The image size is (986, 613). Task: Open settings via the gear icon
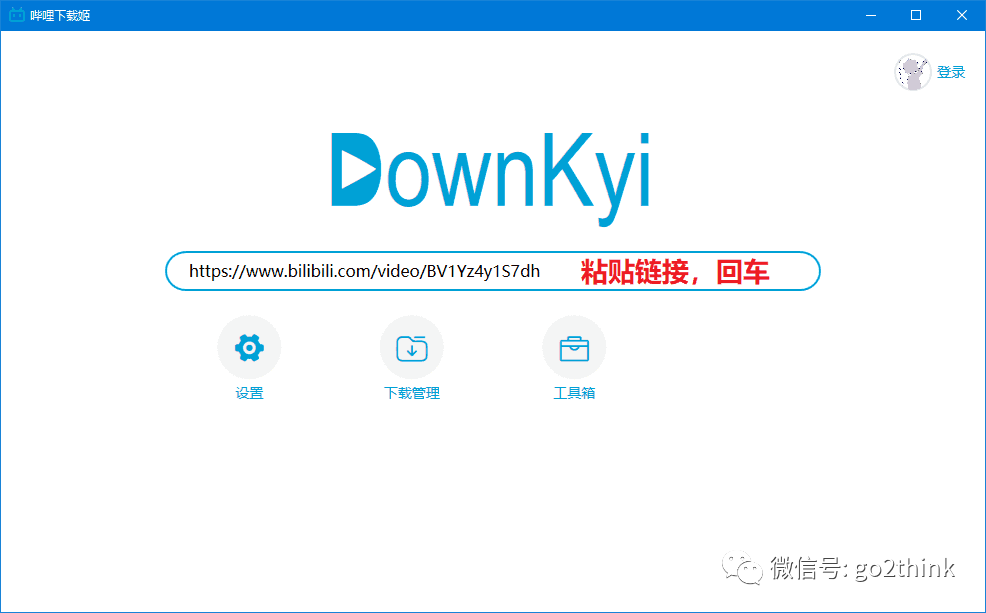tap(249, 348)
